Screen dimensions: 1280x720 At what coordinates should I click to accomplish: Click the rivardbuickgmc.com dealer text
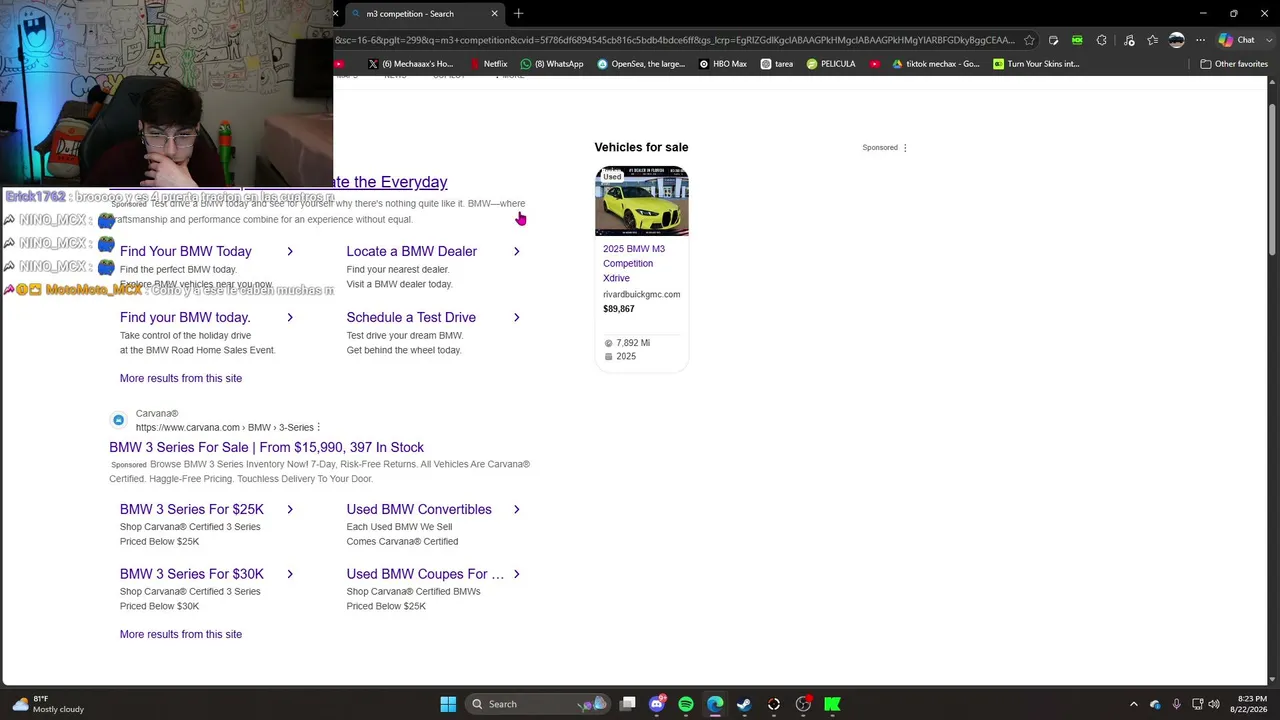point(641,295)
